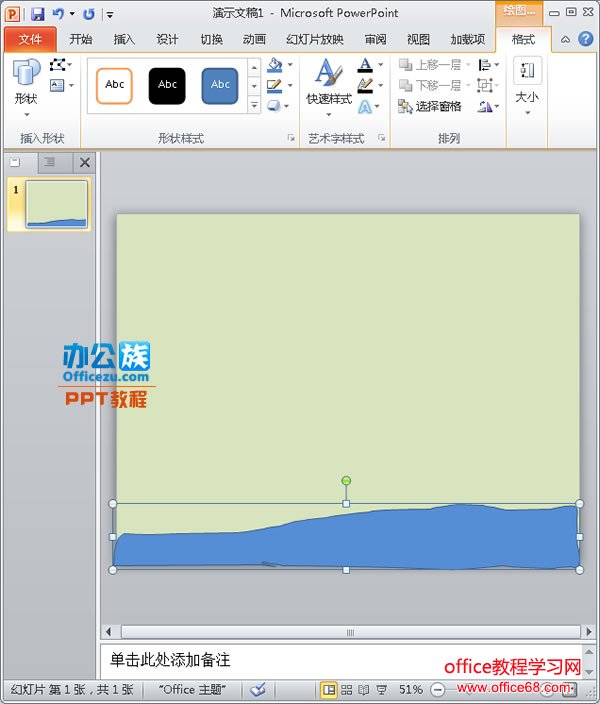The image size is (600, 704).
Task: Click the Align objects icon
Action: pyautogui.click(x=485, y=65)
